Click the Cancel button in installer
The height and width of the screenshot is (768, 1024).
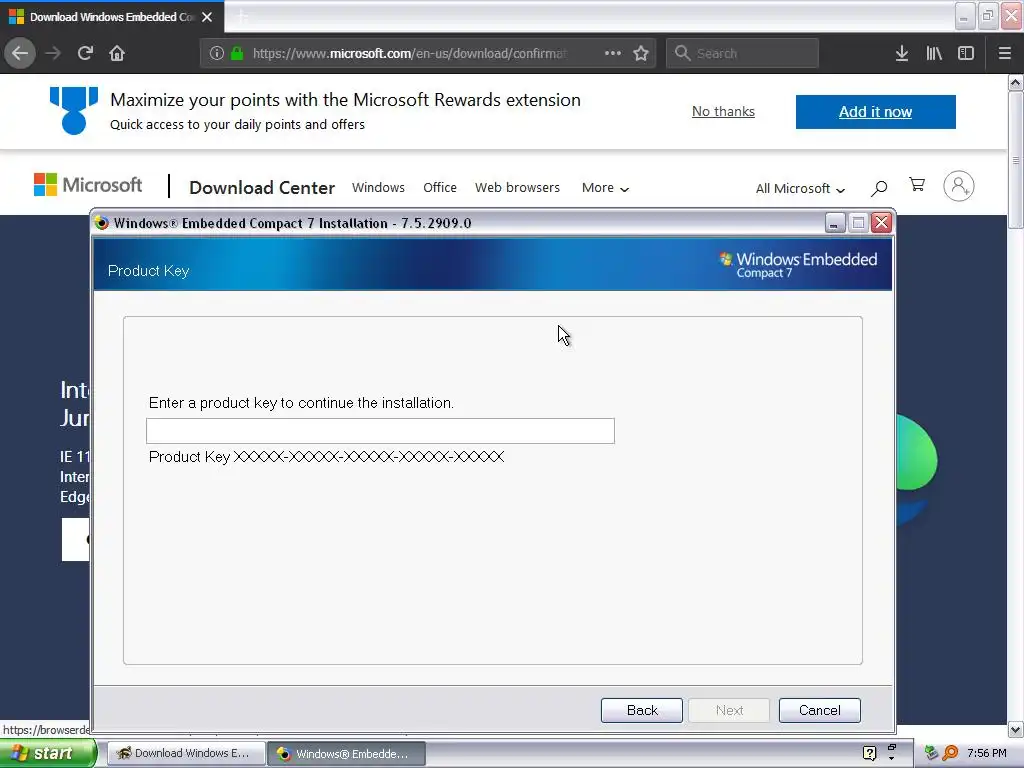point(820,711)
